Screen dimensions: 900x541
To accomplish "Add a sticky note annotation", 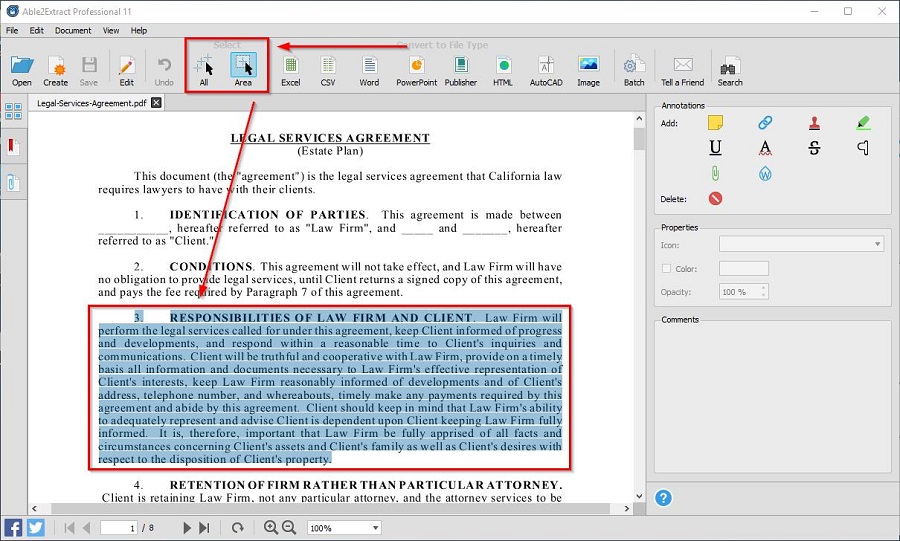I will point(715,122).
